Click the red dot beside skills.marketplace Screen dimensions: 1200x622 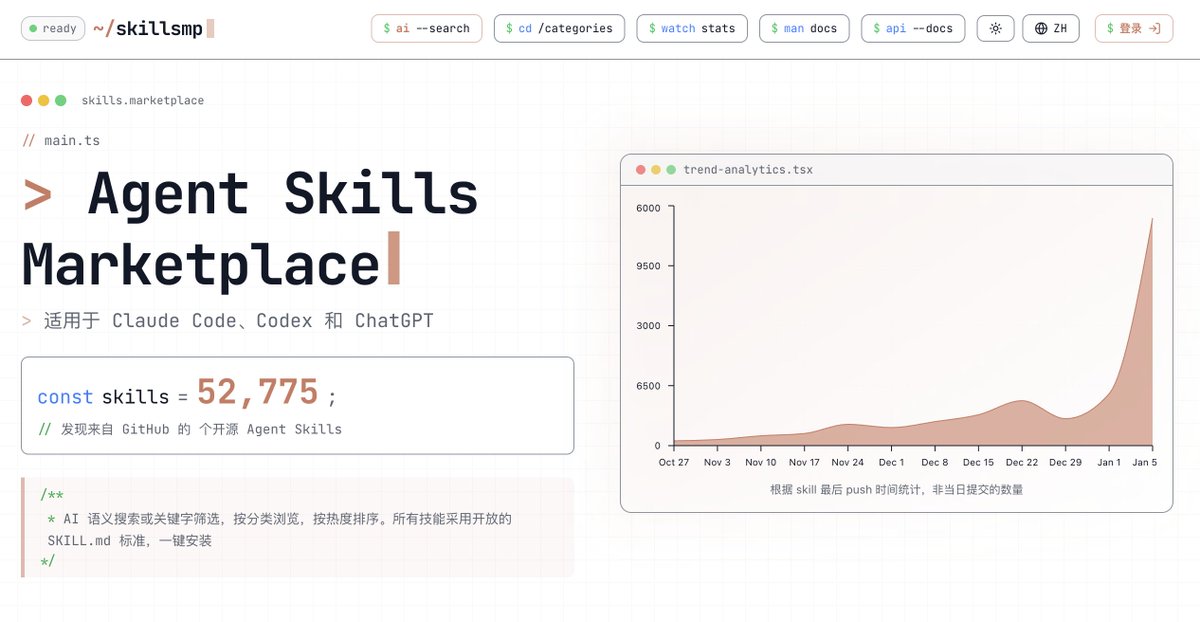click(x=26, y=100)
